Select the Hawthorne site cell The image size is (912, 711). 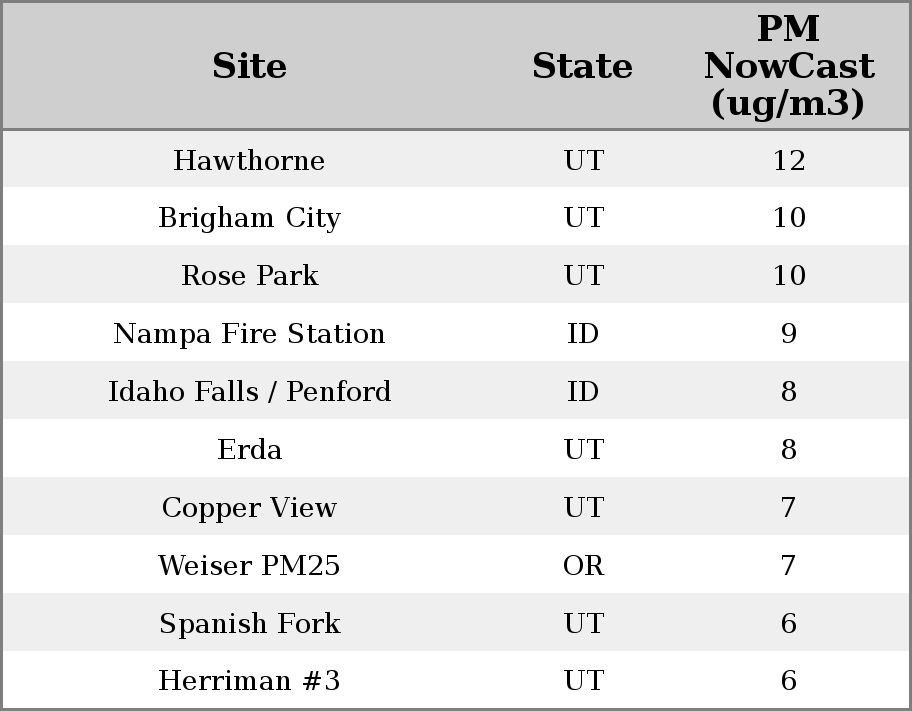tap(249, 161)
